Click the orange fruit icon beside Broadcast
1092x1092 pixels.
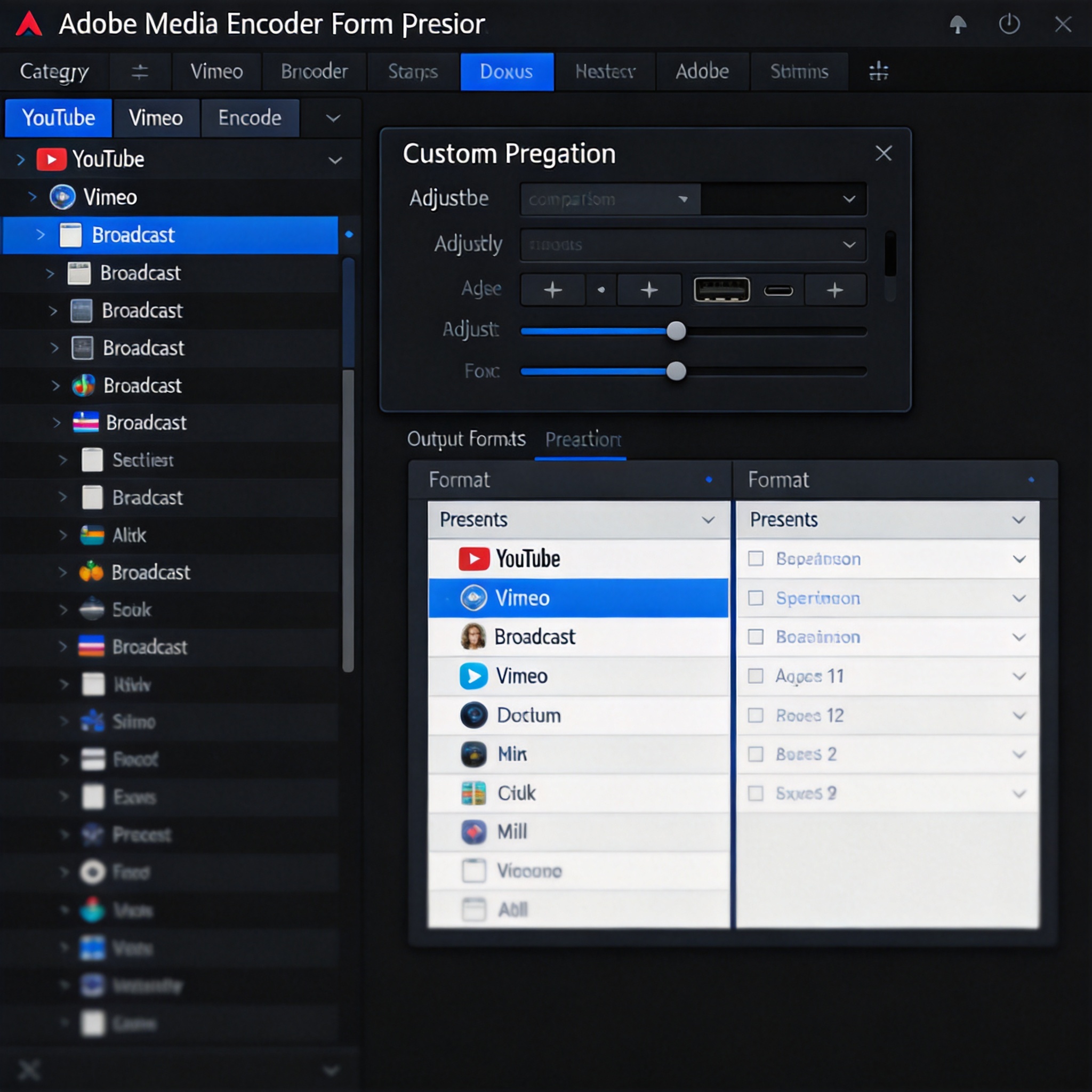(91, 572)
